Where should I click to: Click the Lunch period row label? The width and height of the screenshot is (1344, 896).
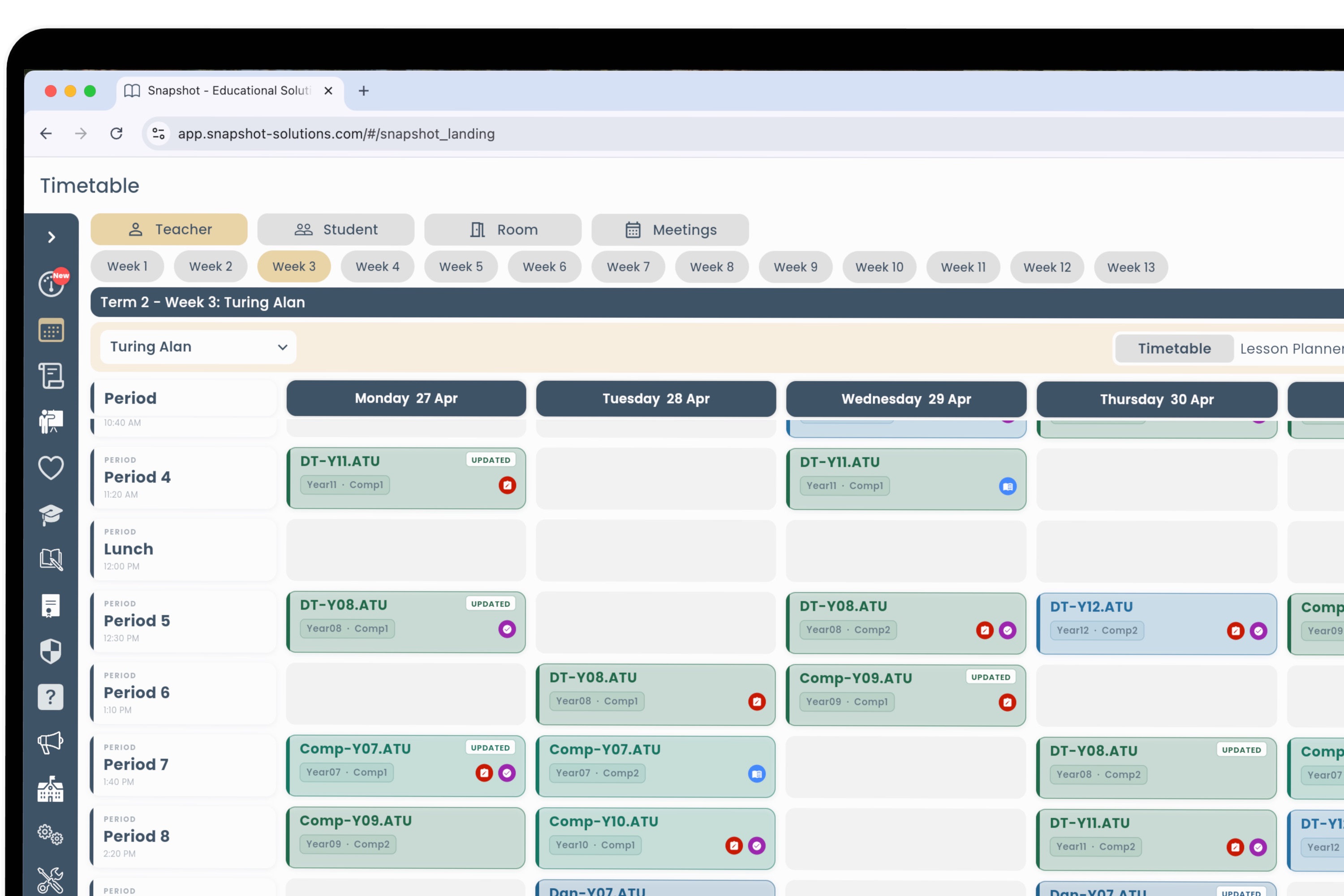[184, 550]
